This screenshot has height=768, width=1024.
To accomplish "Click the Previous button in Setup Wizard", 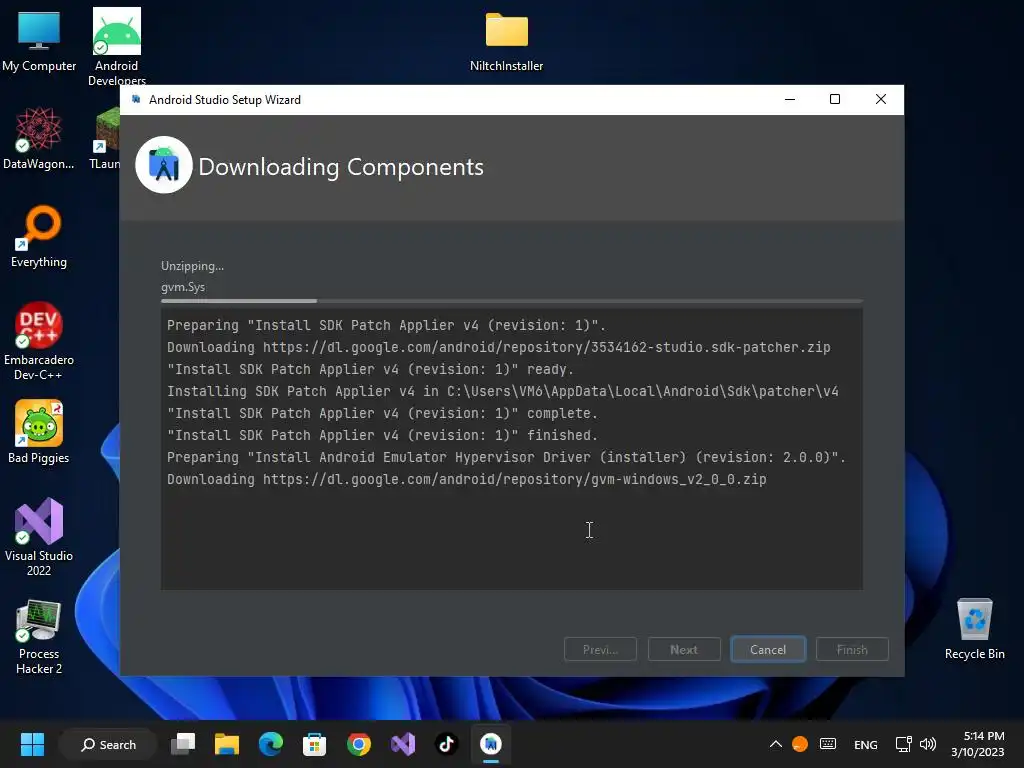I will pyautogui.click(x=600, y=650).
